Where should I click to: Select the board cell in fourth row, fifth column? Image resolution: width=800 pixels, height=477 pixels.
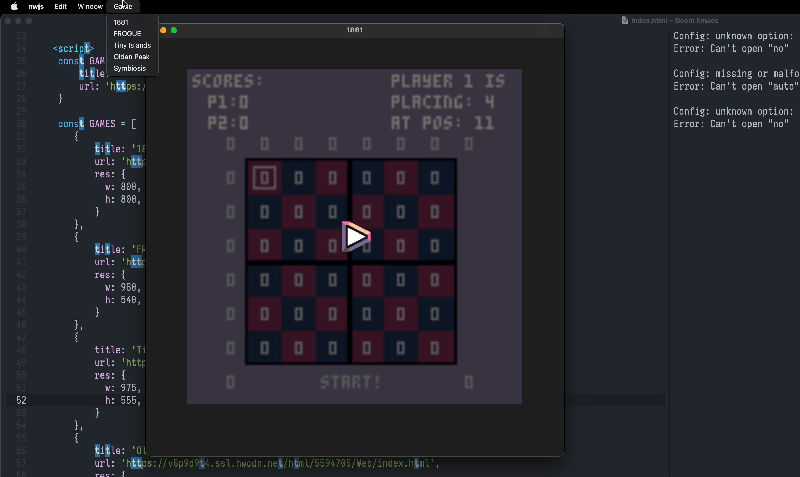click(x=401, y=280)
